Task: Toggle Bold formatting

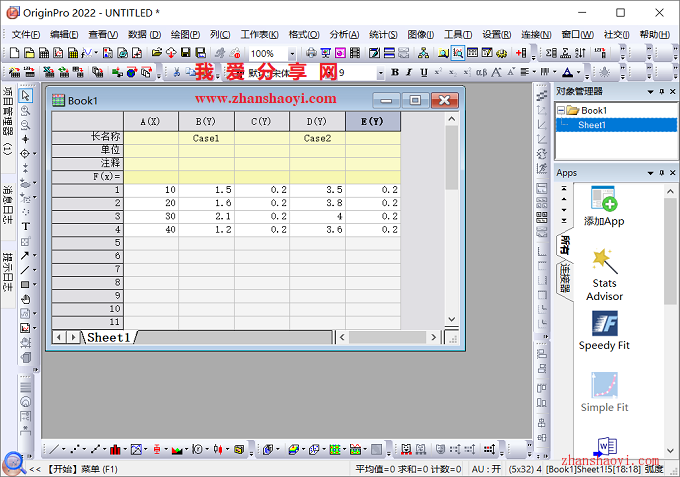Action: [x=395, y=72]
